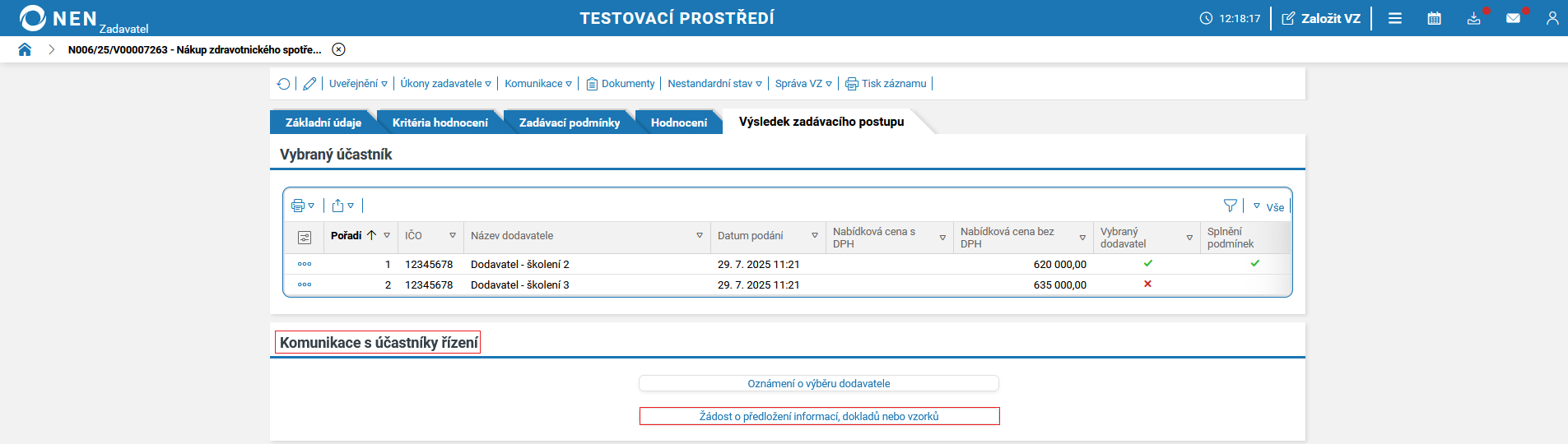This screenshot has width=1568, height=444.
Task: Open row actions for Dodavatel - školení 2
Action: tap(305, 264)
